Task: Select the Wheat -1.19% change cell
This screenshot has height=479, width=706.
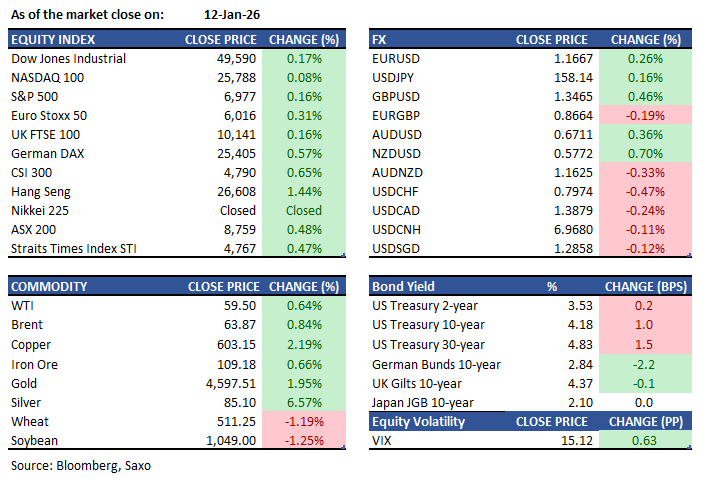Action: (304, 421)
